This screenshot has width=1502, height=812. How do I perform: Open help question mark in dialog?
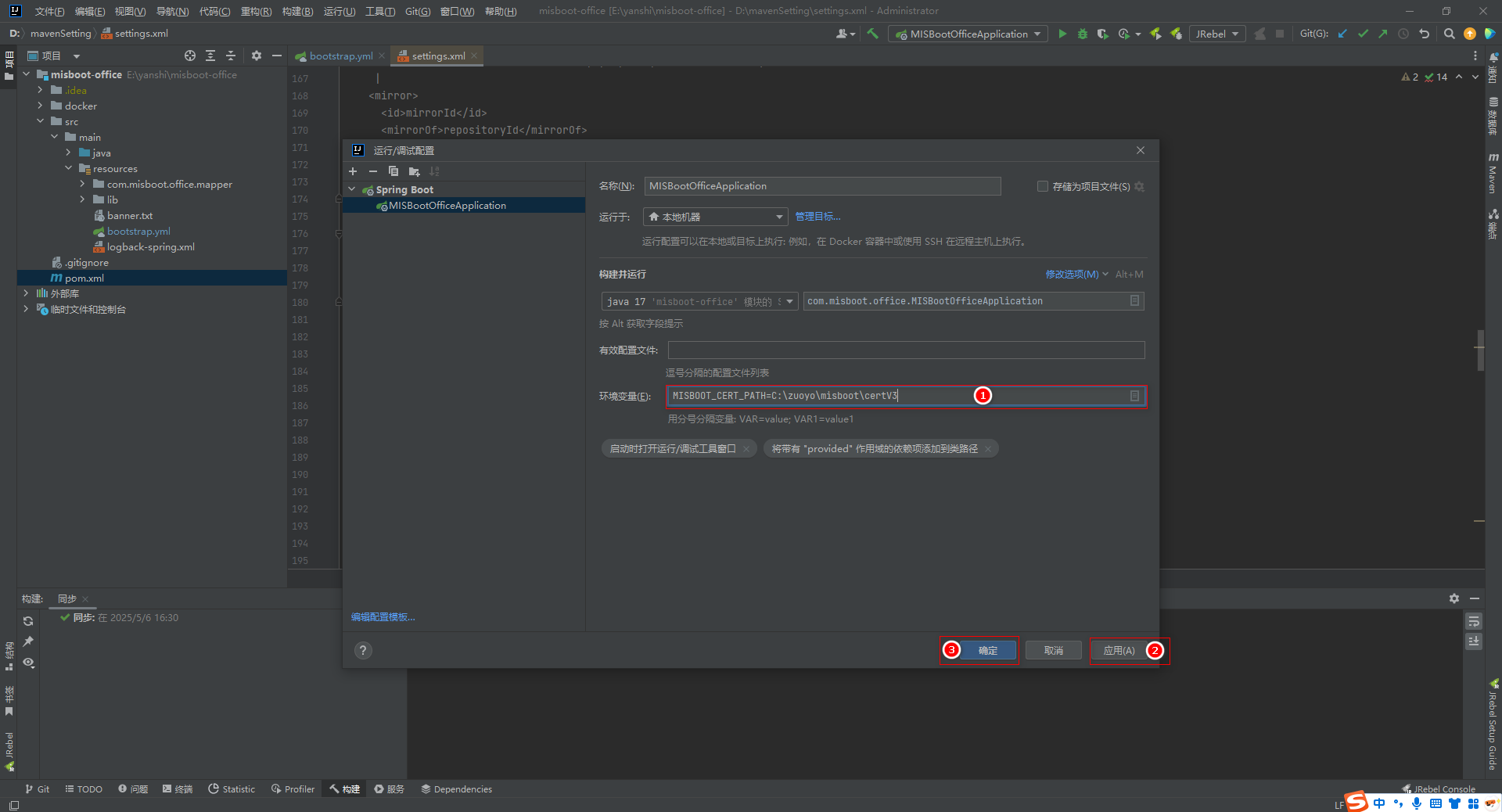pos(363,650)
